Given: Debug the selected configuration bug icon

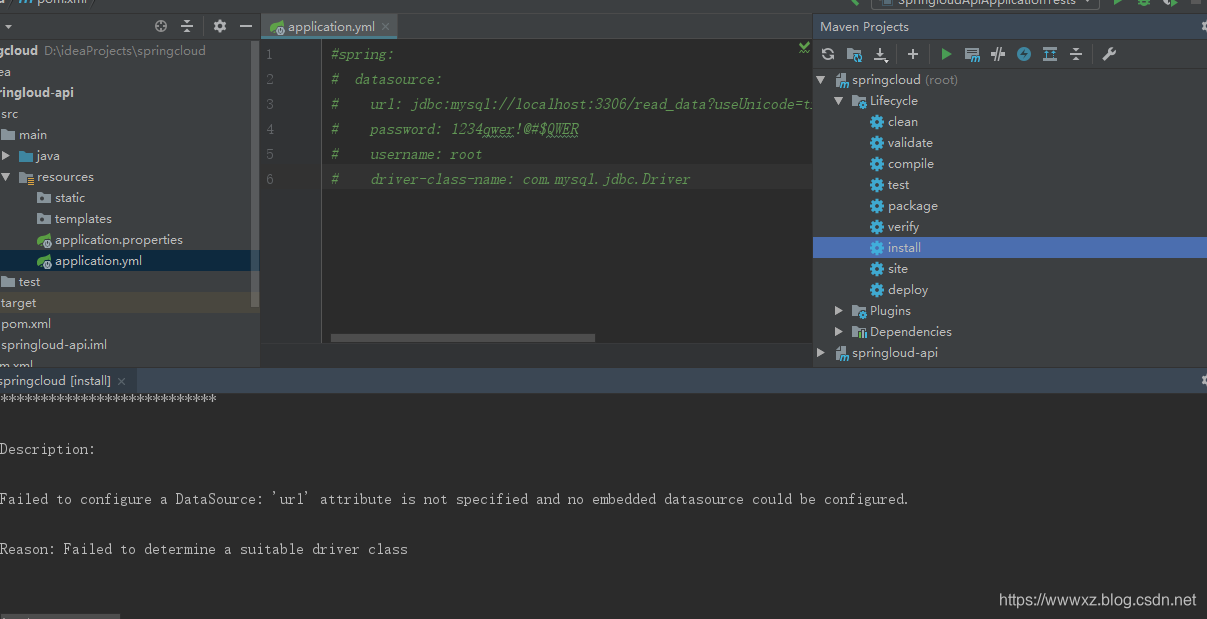Looking at the screenshot, I should pos(1144,3).
